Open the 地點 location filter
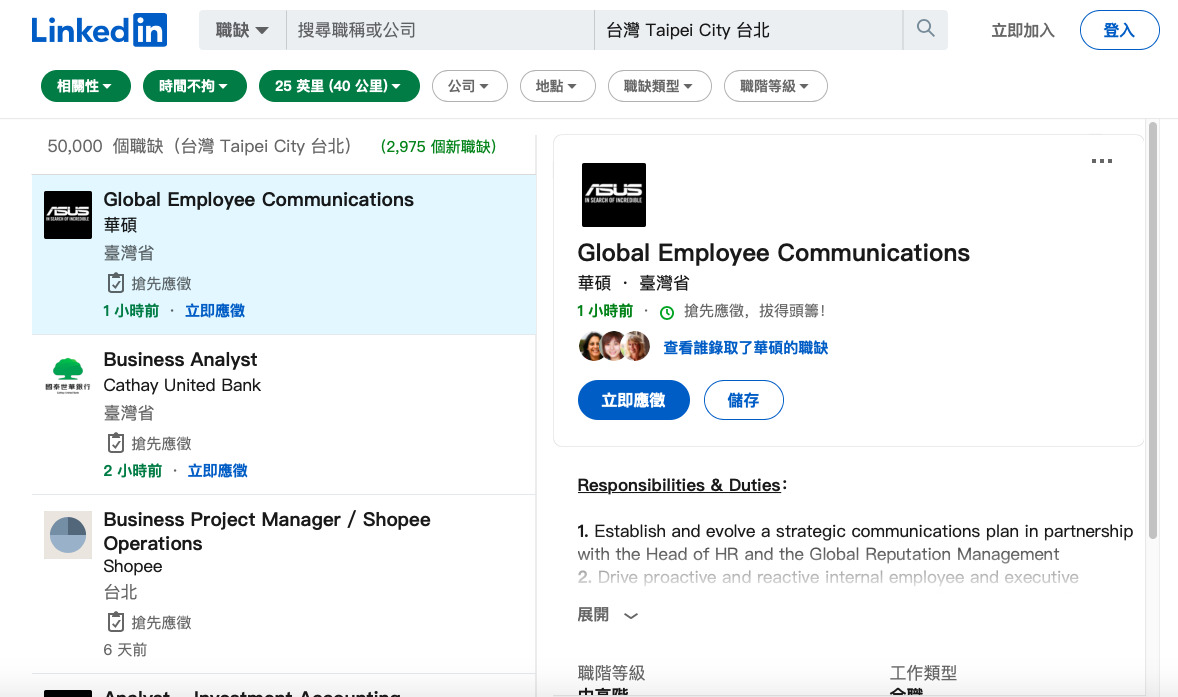The height and width of the screenshot is (697, 1178). (557, 86)
